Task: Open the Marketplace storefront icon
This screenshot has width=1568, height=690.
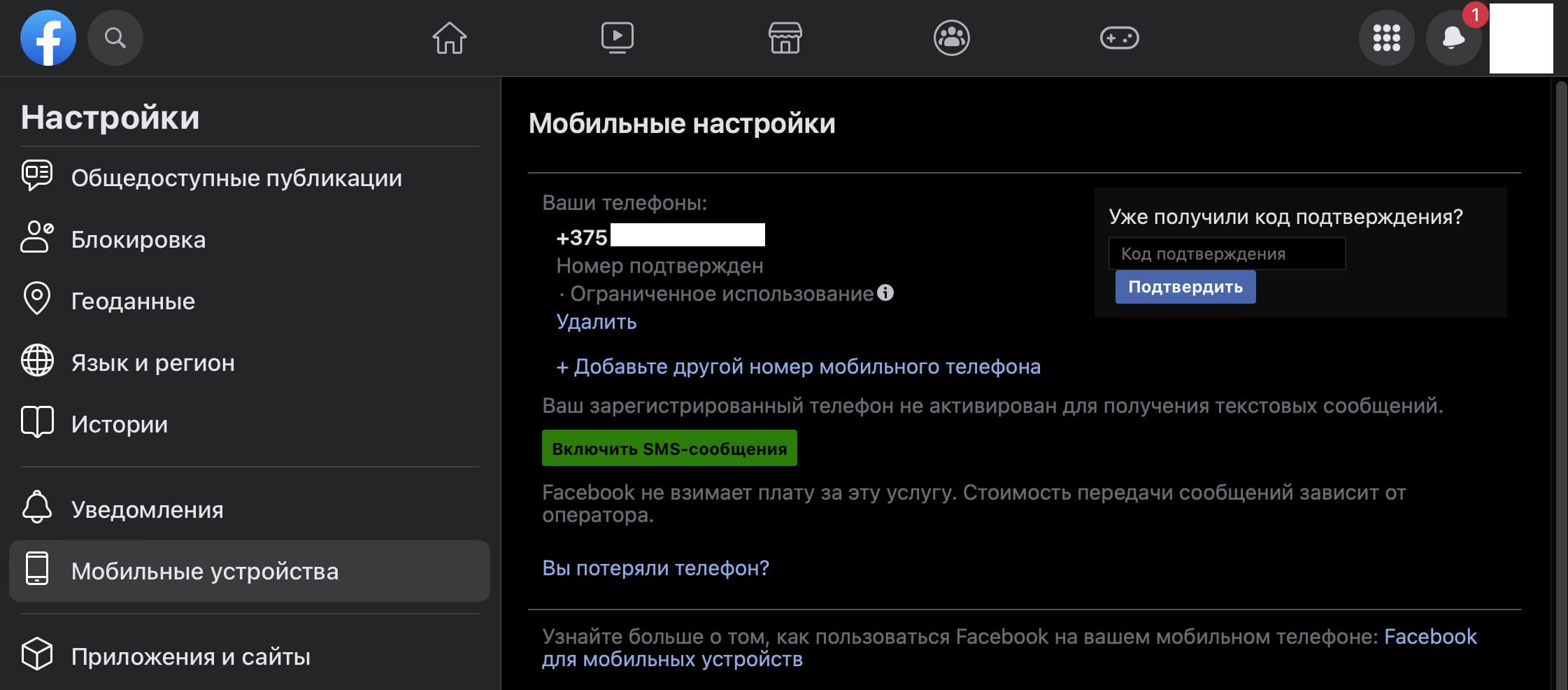Action: pos(785,38)
